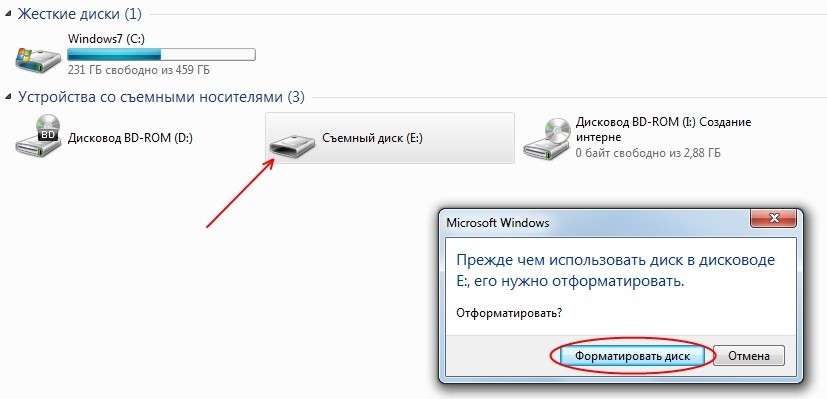Click the Дисковод BD-ROM (D:) label
Screen dimensions: 827x399
130,138
